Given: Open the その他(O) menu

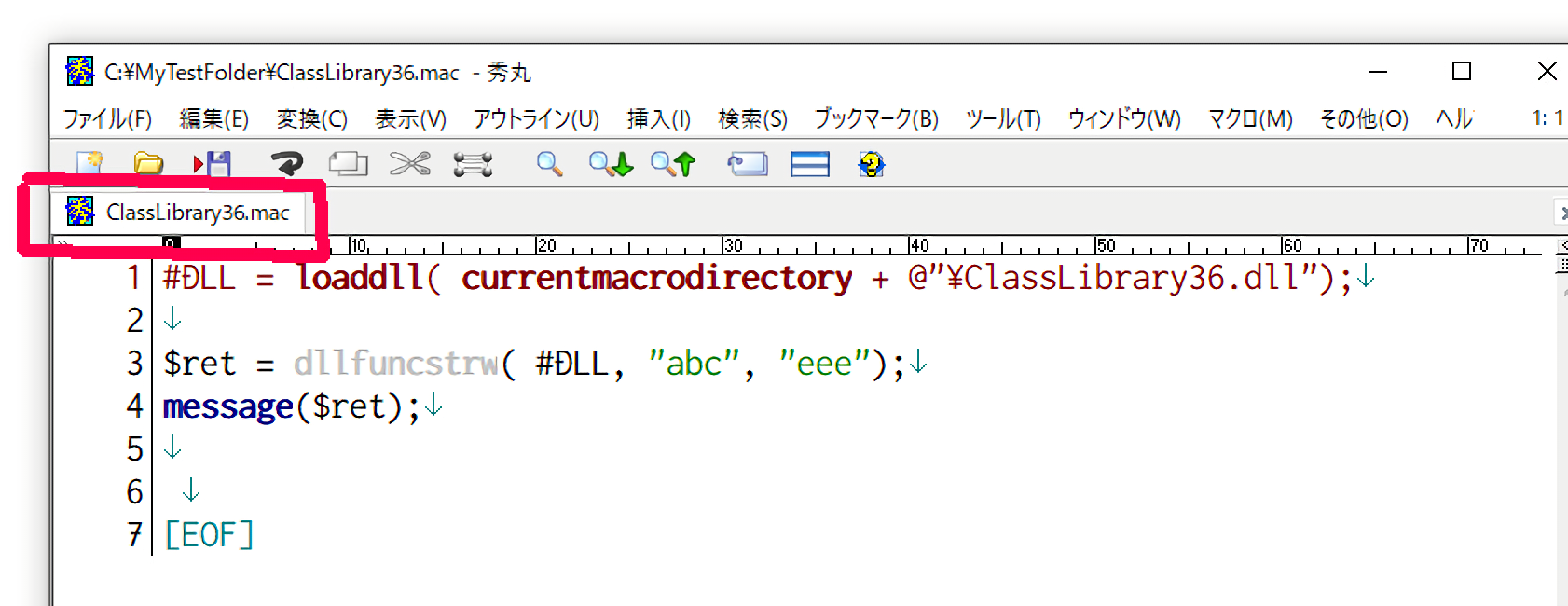Looking at the screenshot, I should (1364, 119).
